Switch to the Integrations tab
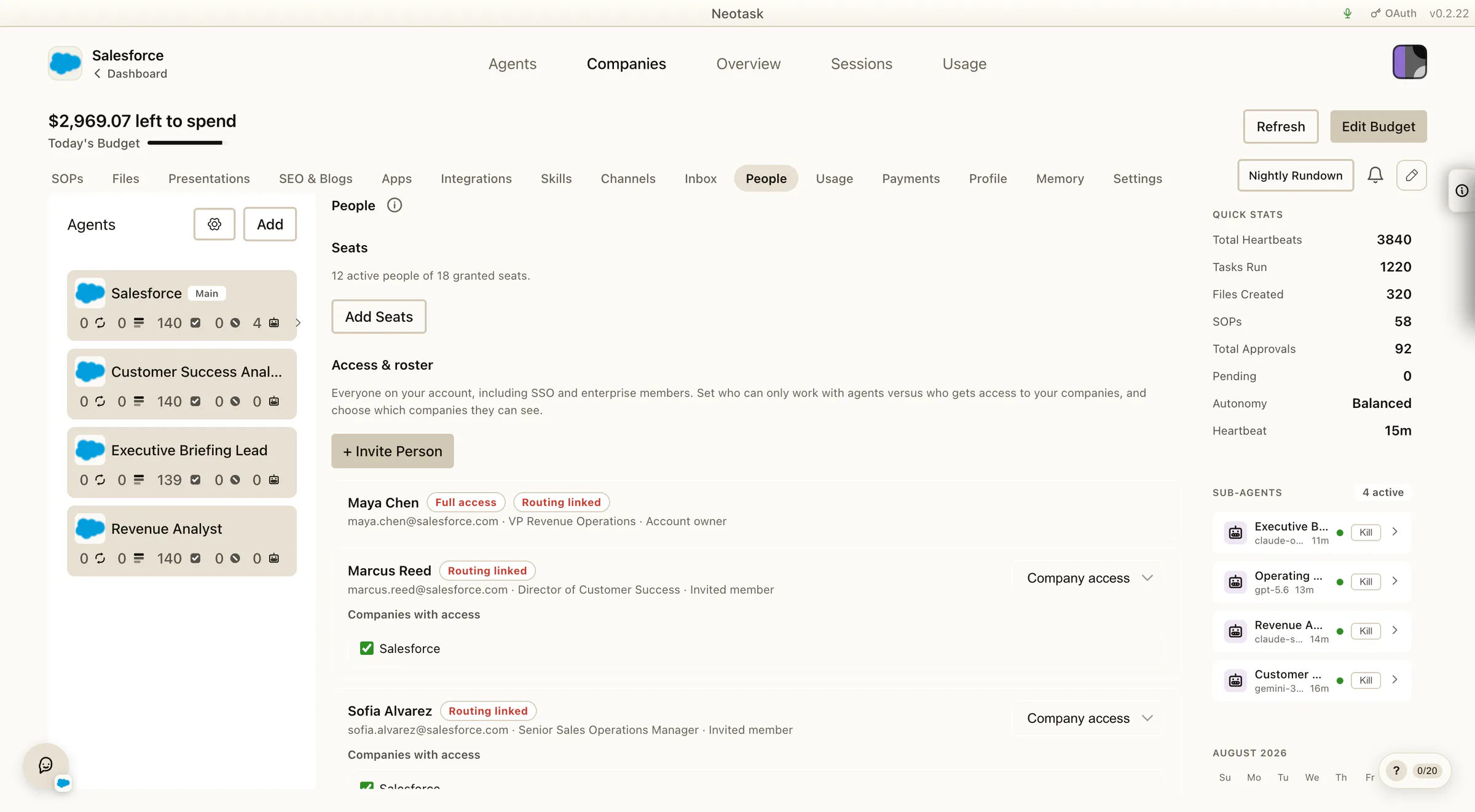Screen dimensions: 1475x812 (476, 179)
